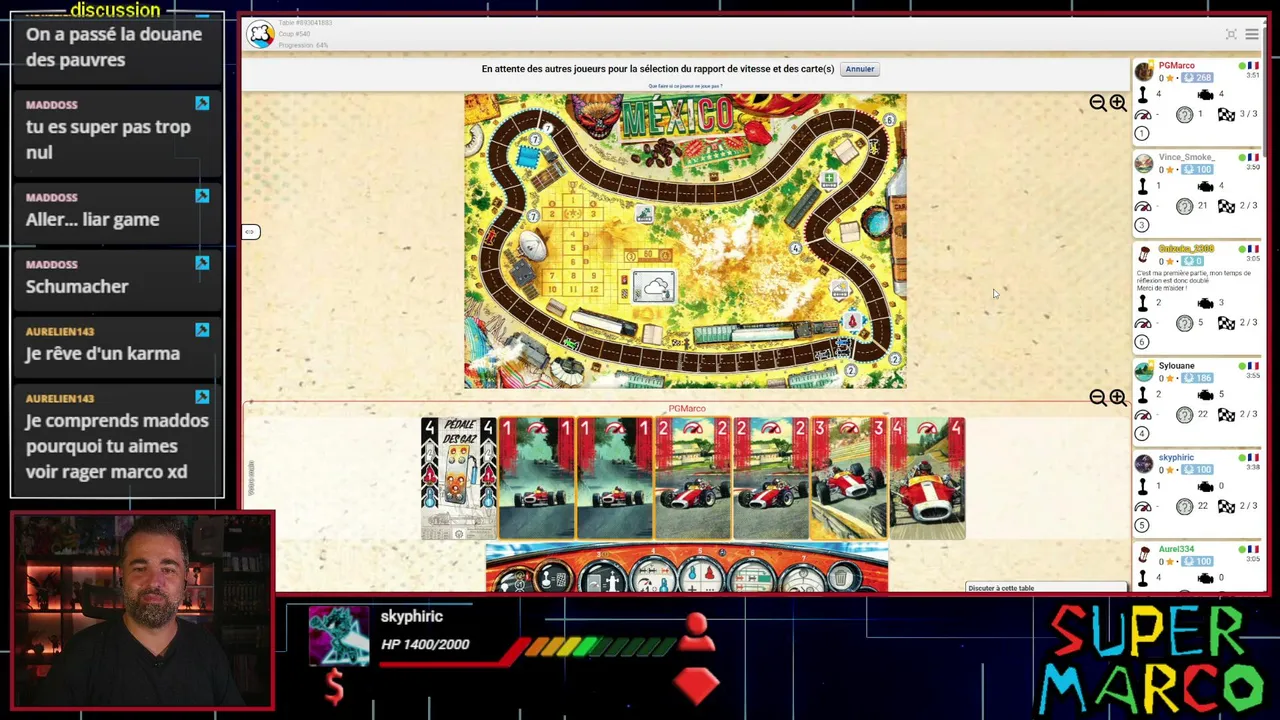Click the 'Je rêve d'un karma' chat message
Viewport: 1280px width, 720px height.
[103, 353]
